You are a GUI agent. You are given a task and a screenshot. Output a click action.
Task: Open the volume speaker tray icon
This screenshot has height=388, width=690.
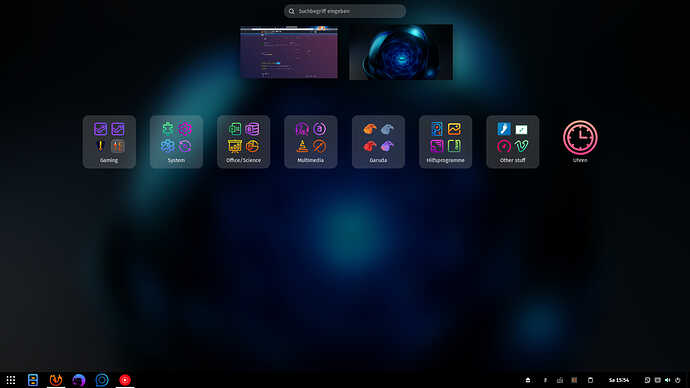668,380
